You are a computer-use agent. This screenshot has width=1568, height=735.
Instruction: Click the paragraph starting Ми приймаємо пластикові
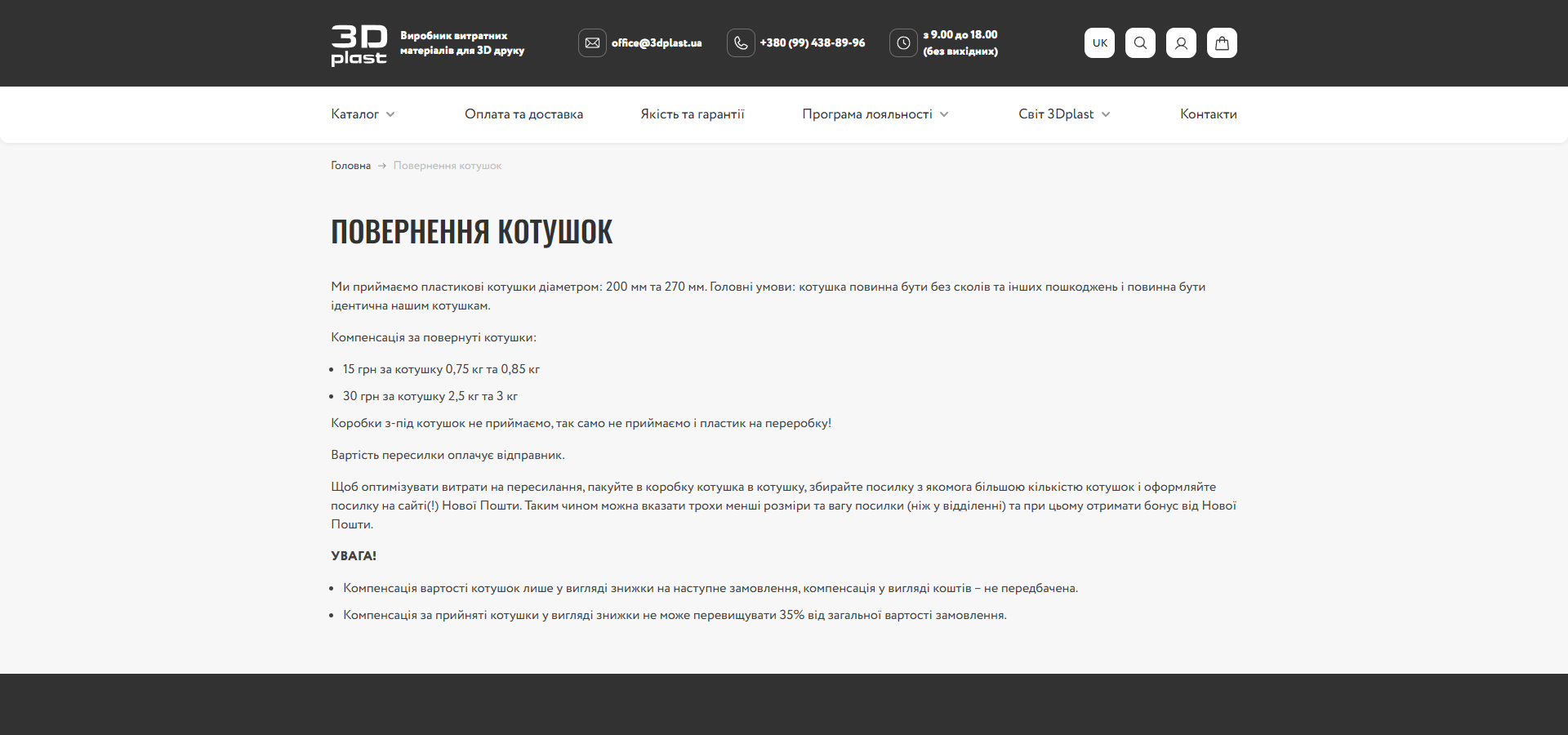768,296
